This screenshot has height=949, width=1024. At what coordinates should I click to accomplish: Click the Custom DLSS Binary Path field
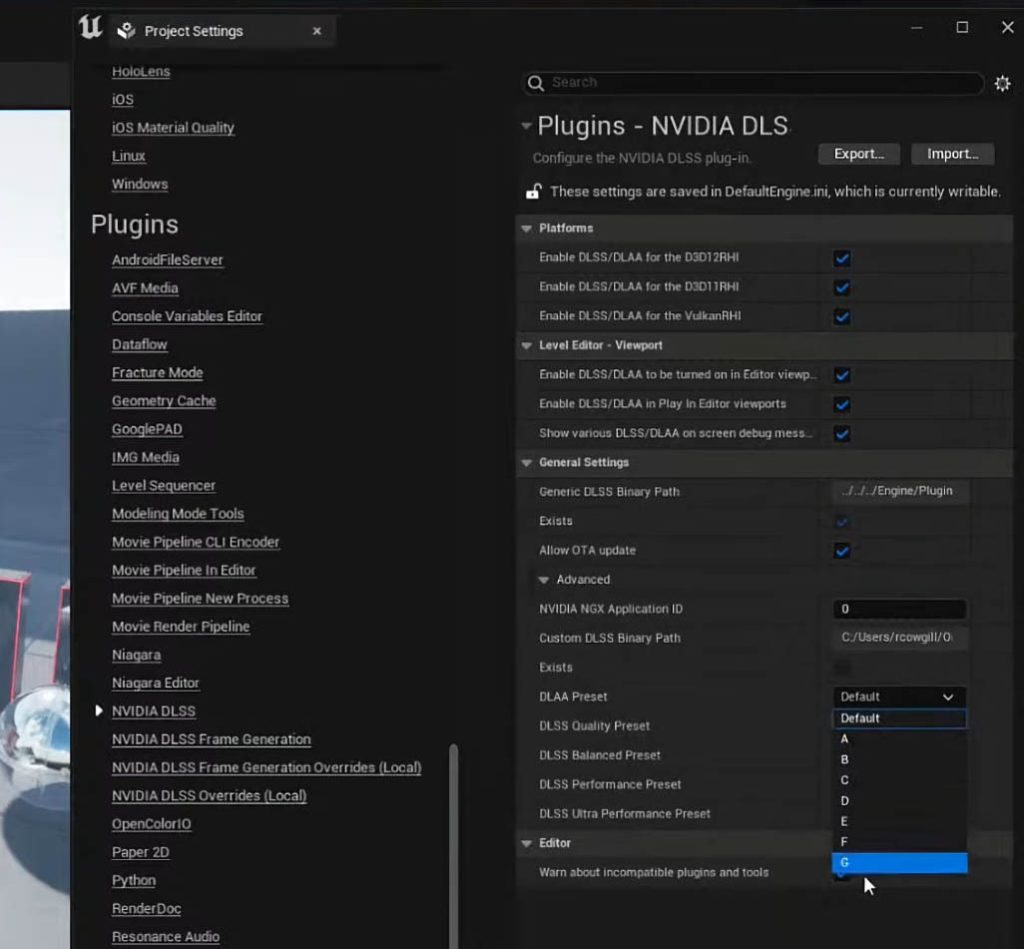pyautogui.click(x=899, y=637)
